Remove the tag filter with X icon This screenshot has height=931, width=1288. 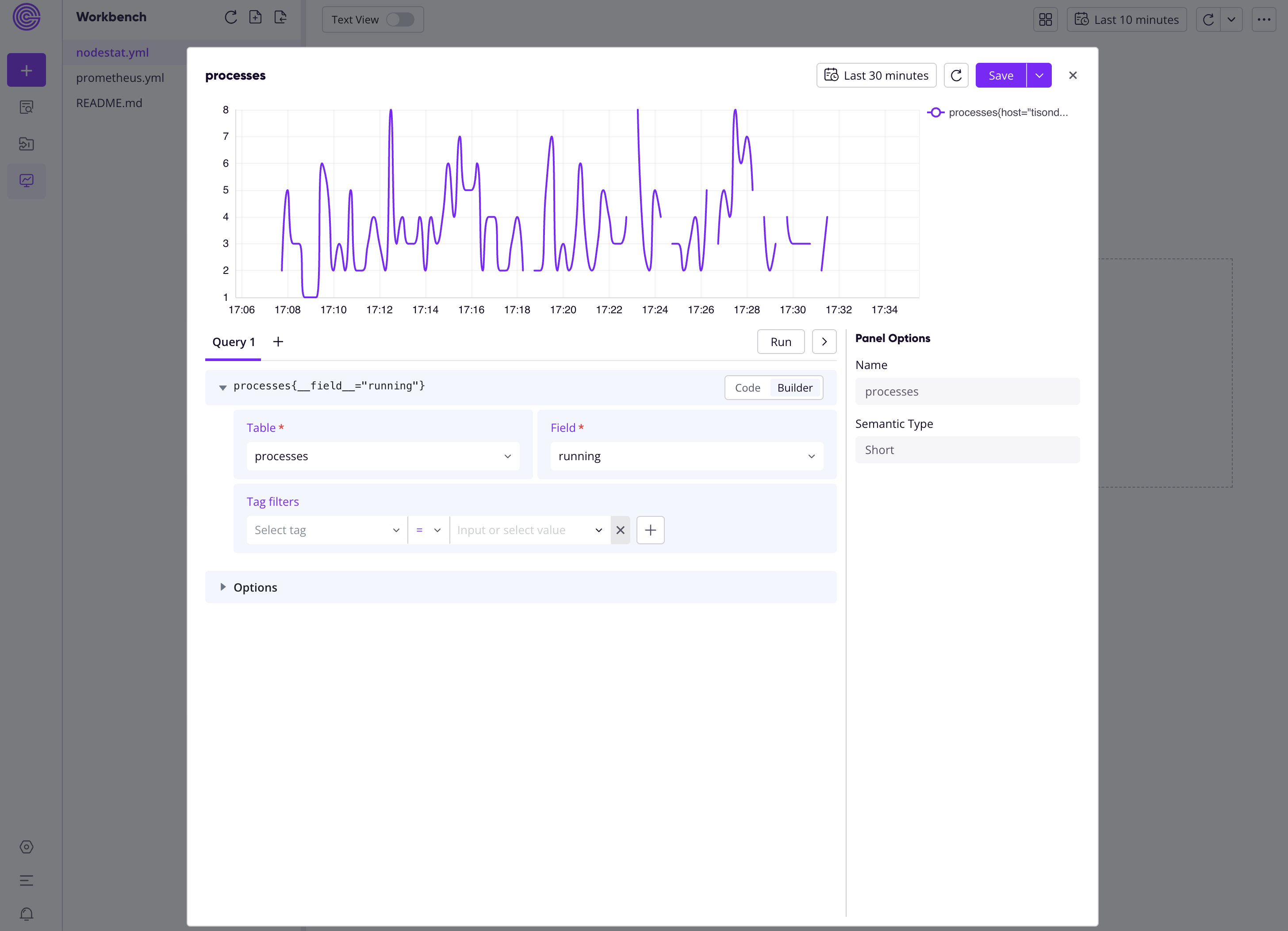coord(620,530)
